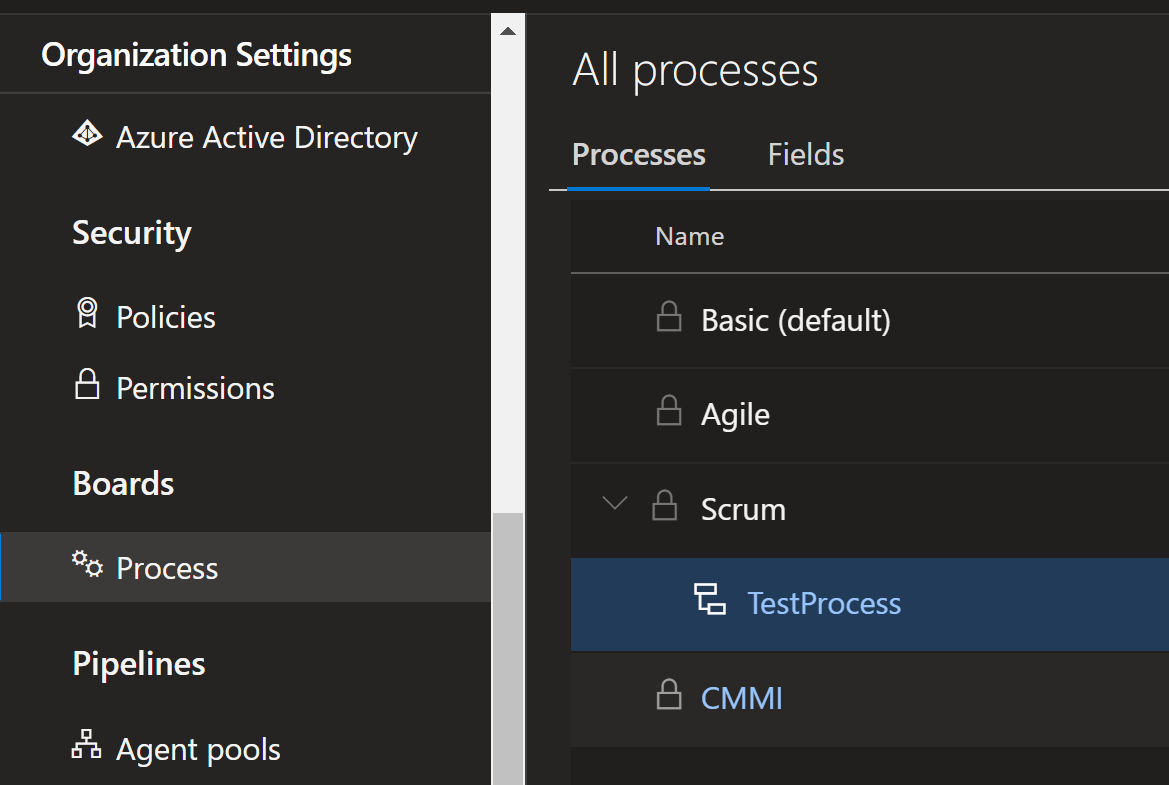
Task: Select the Policies badge icon
Action: pos(89,313)
